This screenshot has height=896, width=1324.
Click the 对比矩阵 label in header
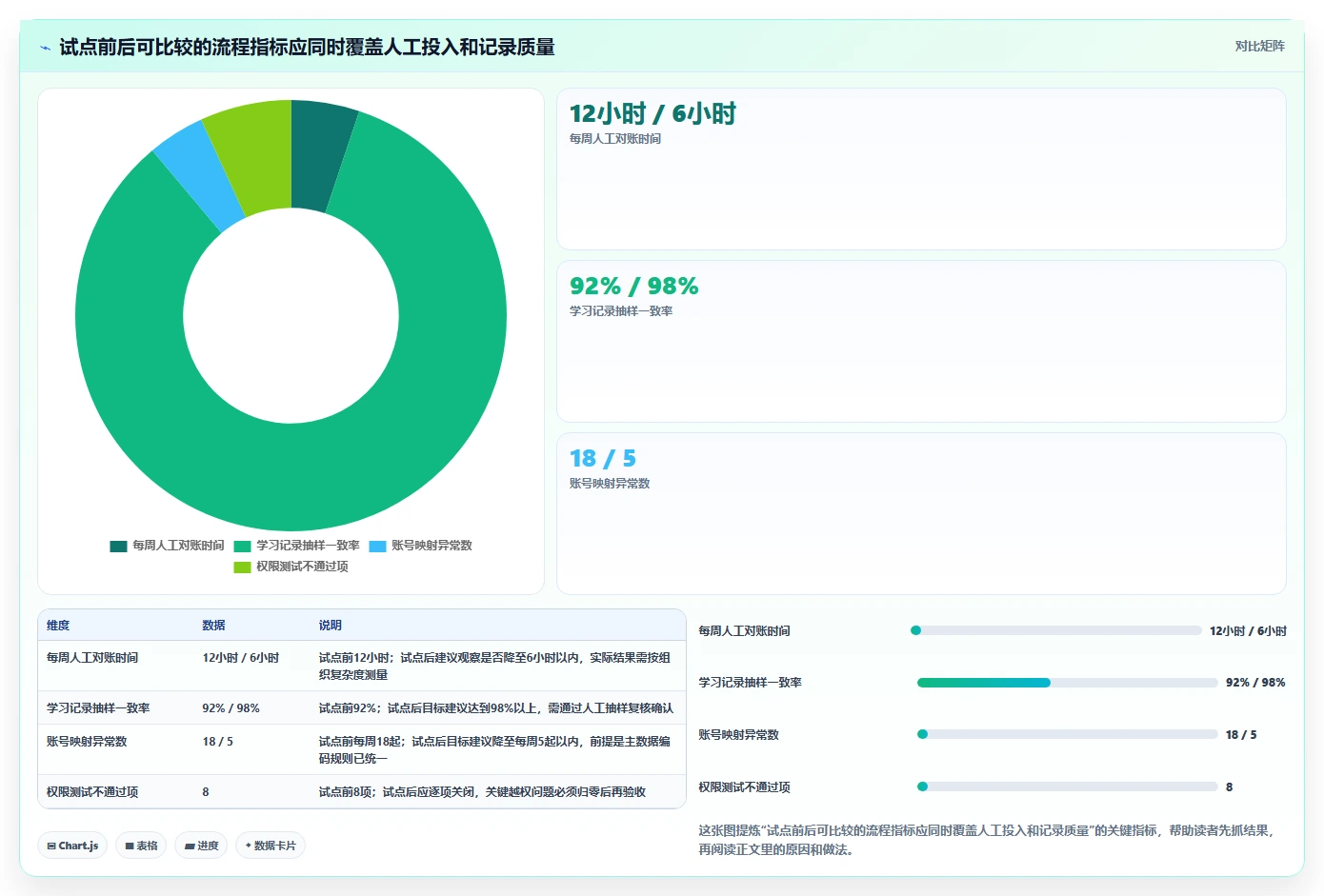tap(1259, 46)
